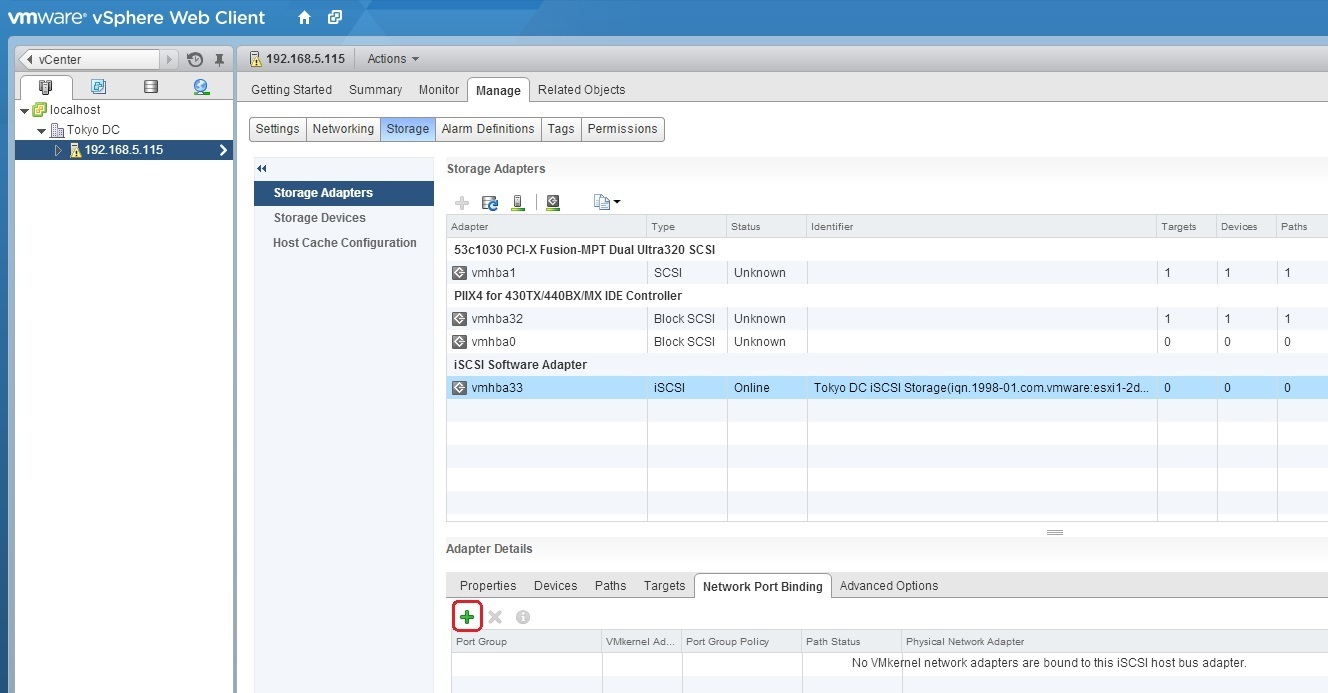Click the navigator forward arrow
The height and width of the screenshot is (693, 1328).
[x=169, y=60]
